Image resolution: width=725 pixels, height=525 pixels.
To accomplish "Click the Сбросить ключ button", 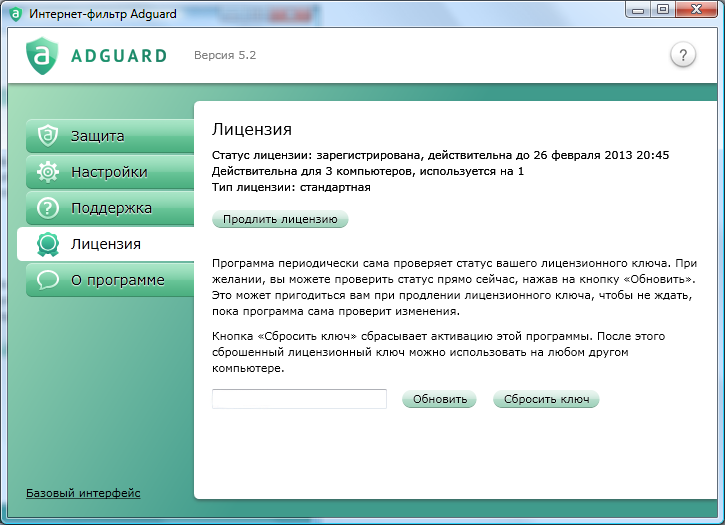I will (546, 399).
